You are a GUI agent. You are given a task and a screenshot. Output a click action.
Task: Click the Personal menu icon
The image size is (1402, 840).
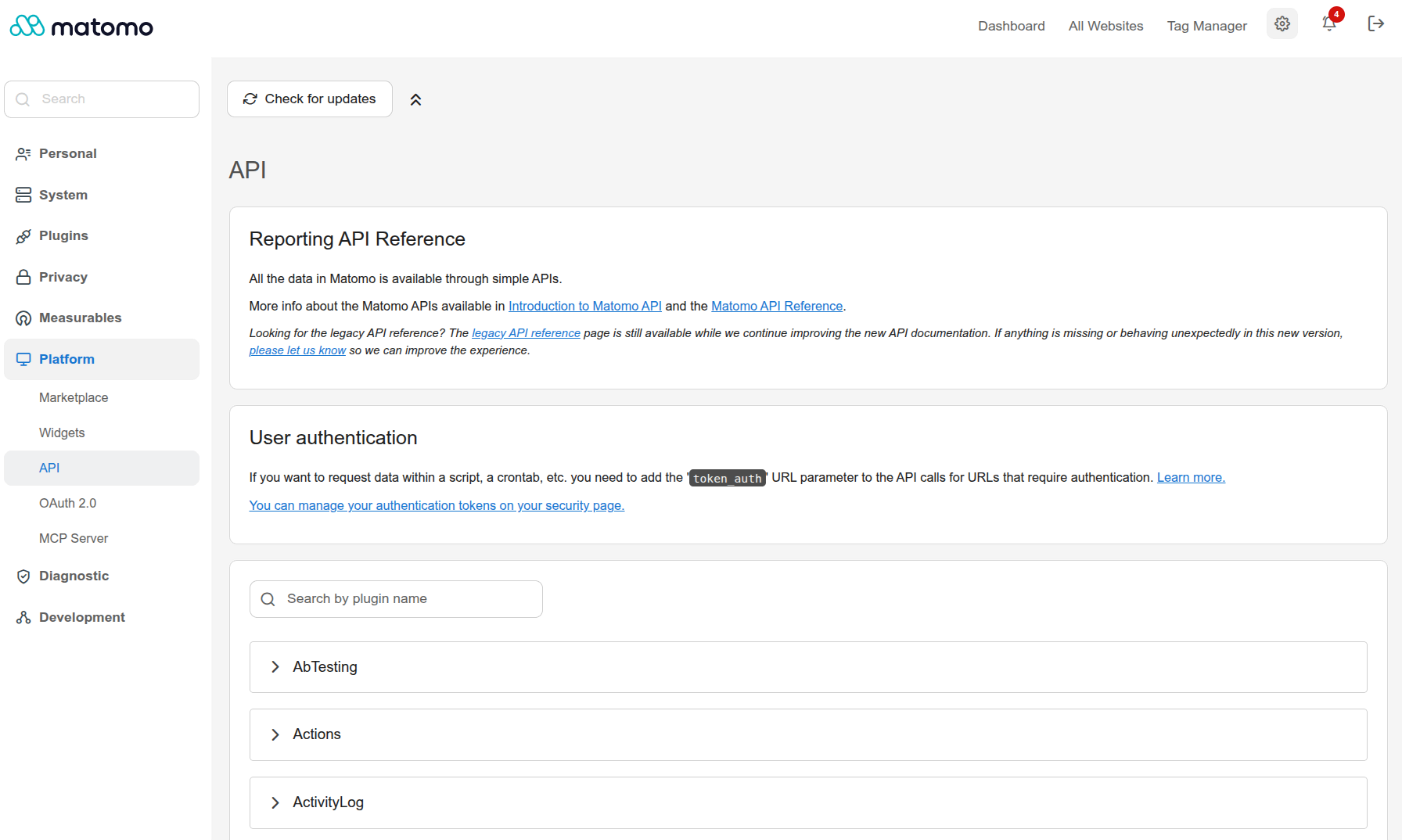tap(23, 154)
